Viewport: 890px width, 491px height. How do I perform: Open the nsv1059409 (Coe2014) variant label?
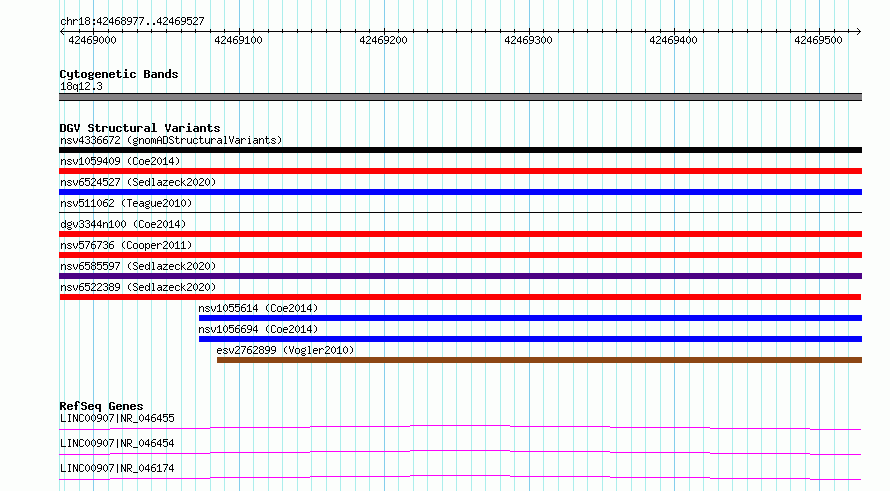[x=120, y=161]
